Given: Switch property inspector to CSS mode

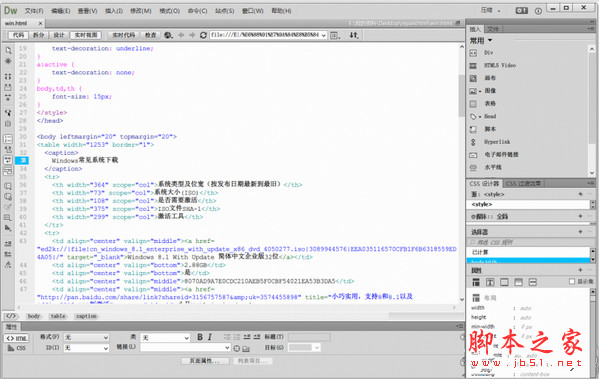Looking at the screenshot, I should [16, 348].
